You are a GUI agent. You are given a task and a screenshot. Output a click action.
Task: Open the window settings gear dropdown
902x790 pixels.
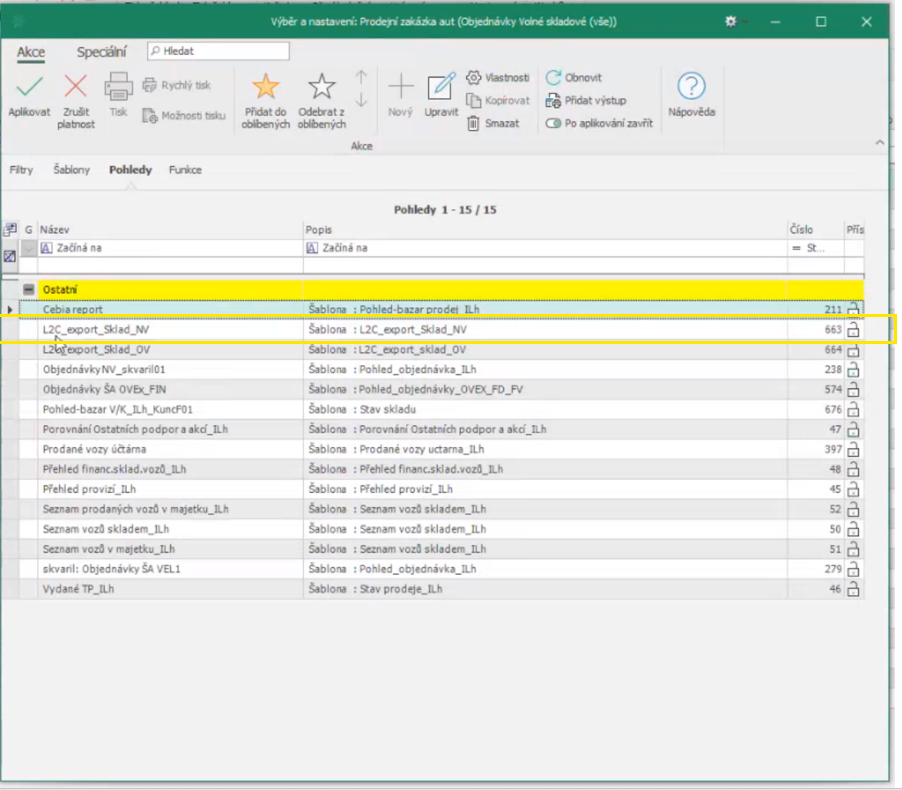point(735,21)
